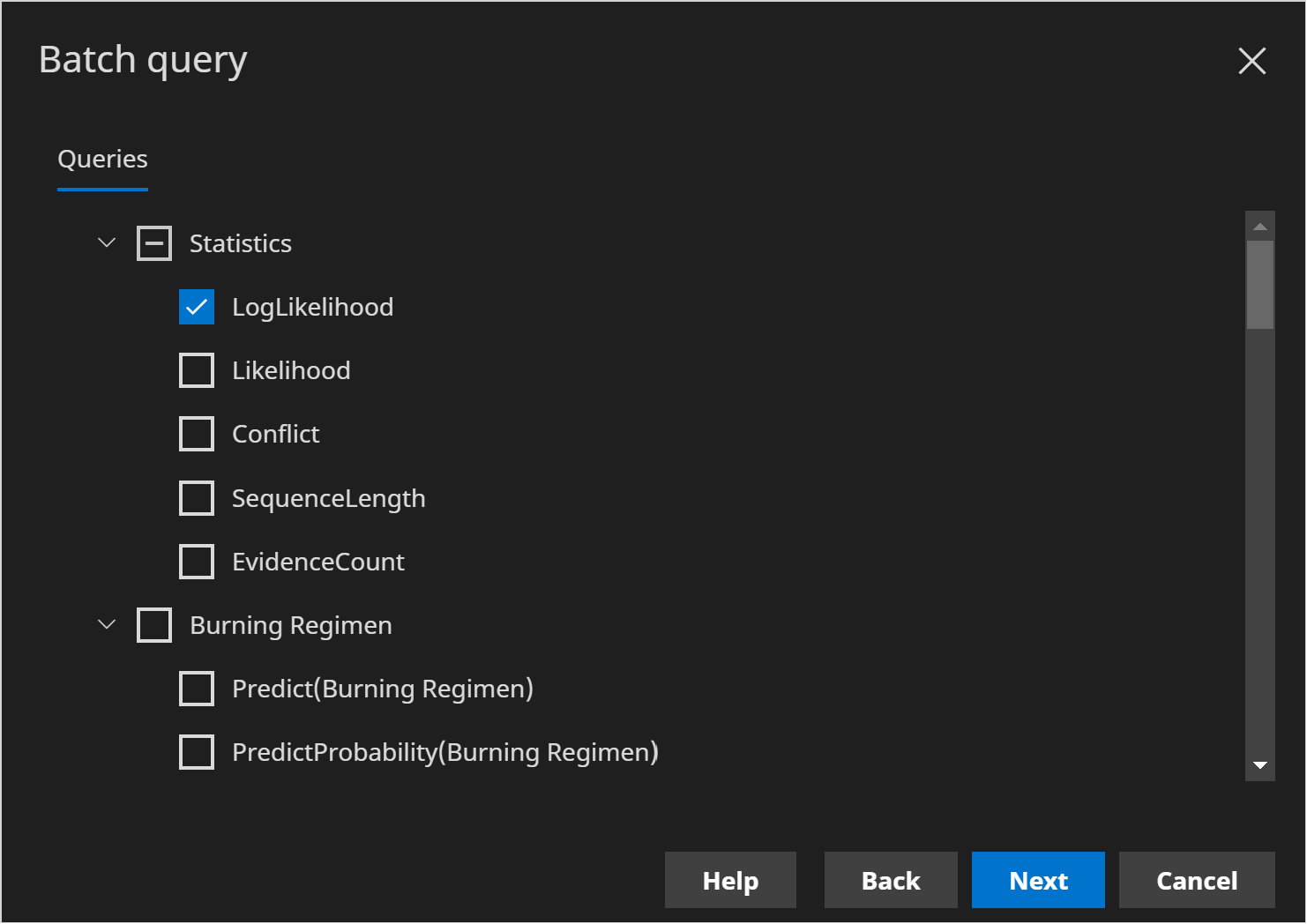Viewport: 1307px width, 924px height.
Task: Click the vertical scrollbar thumb
Action: click(1260, 285)
